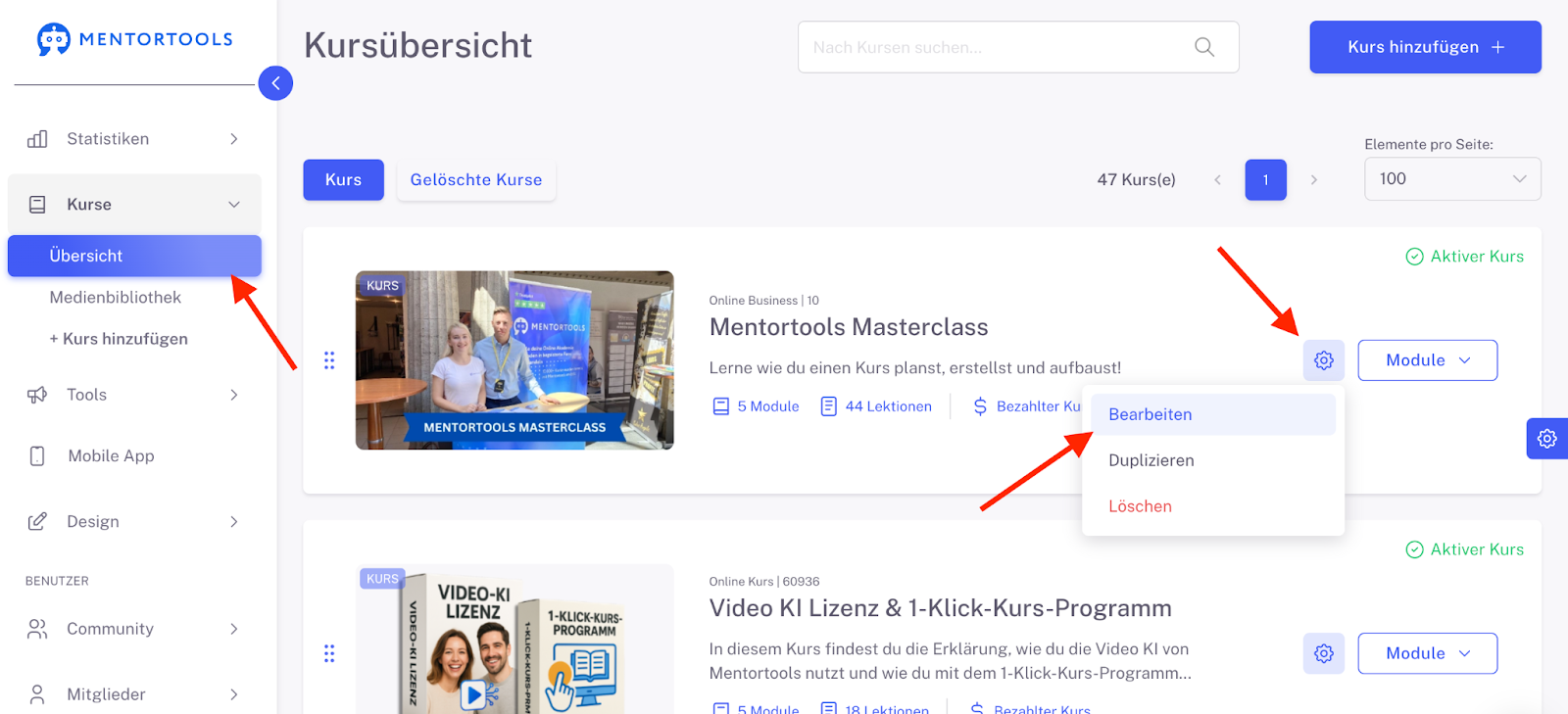This screenshot has width=1568, height=714.
Task: Collapse the Kurse menu chevron
Action: click(x=234, y=205)
